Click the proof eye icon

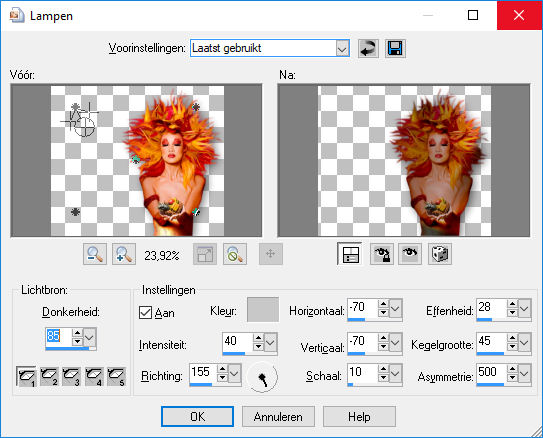point(410,254)
